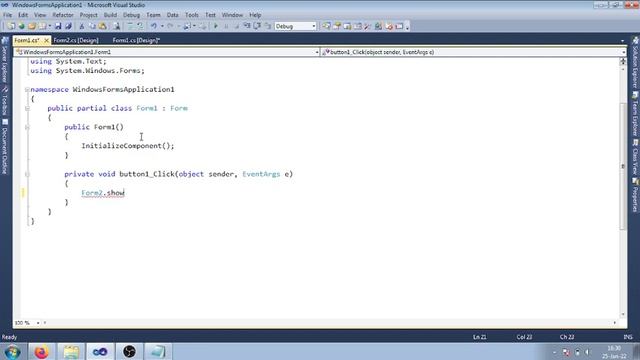Click the Comment Out Selected Lines icon

[131, 26]
